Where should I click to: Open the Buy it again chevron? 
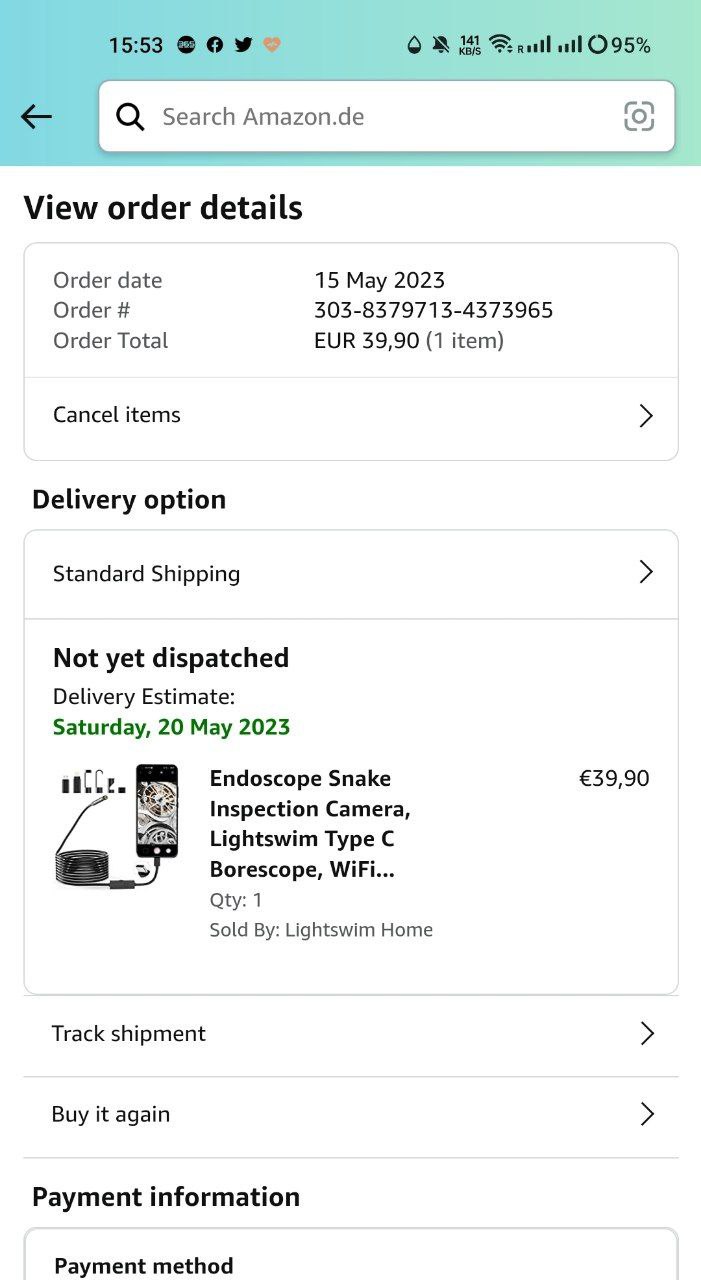tap(647, 1114)
